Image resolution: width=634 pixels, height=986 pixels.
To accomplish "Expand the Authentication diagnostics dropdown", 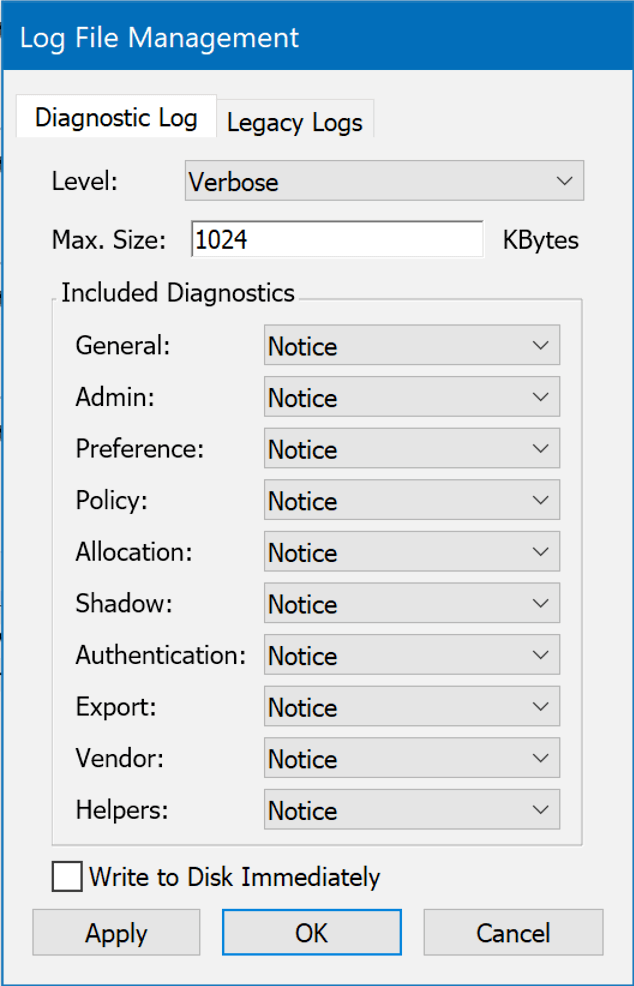I will click(x=411, y=656).
